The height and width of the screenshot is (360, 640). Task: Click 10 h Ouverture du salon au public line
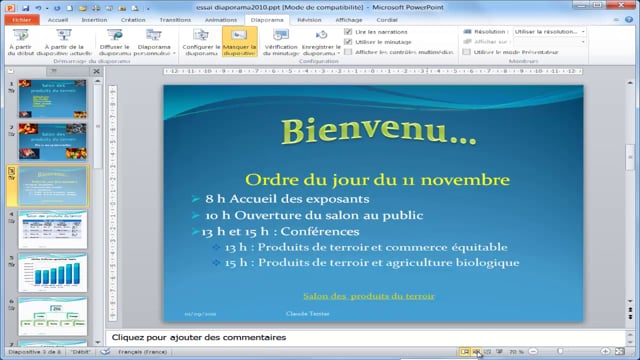[x=314, y=215]
